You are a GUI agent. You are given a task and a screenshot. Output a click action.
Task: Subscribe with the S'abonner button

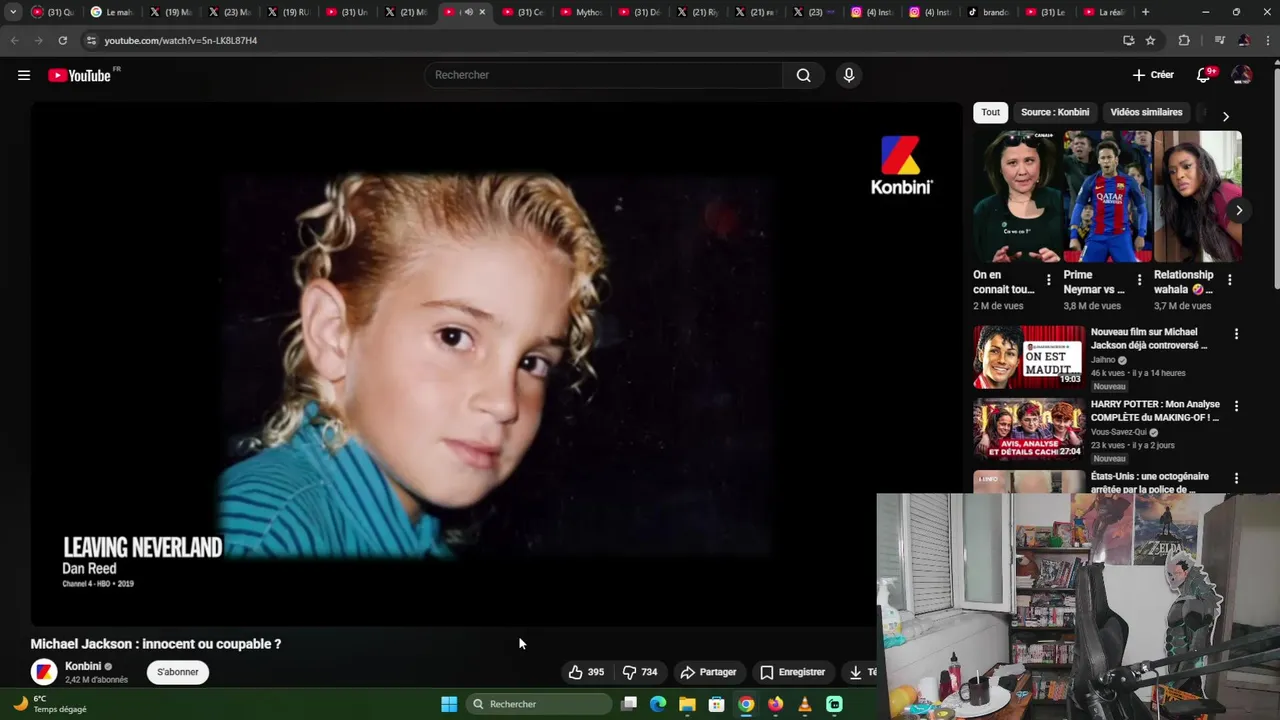pyautogui.click(x=178, y=672)
